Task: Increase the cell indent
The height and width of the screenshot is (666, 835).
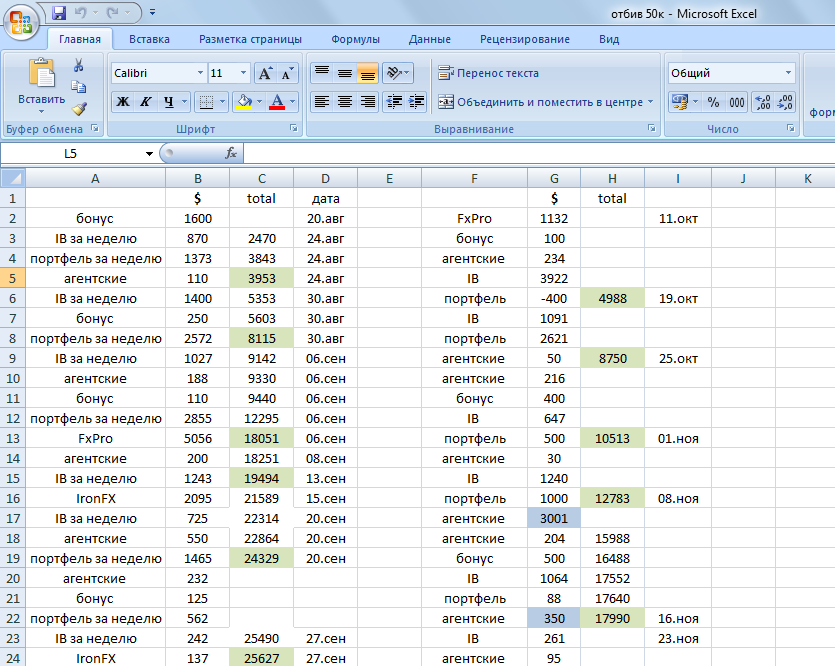Action: click(416, 102)
